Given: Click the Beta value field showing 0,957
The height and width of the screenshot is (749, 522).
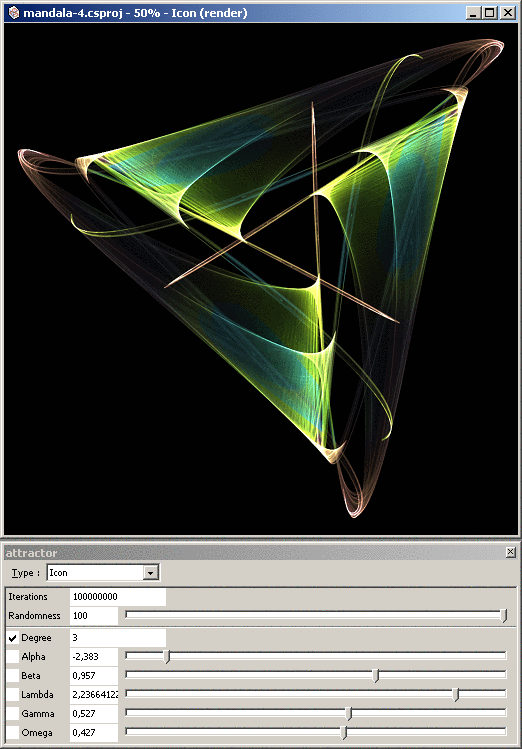Looking at the screenshot, I should (94, 675).
